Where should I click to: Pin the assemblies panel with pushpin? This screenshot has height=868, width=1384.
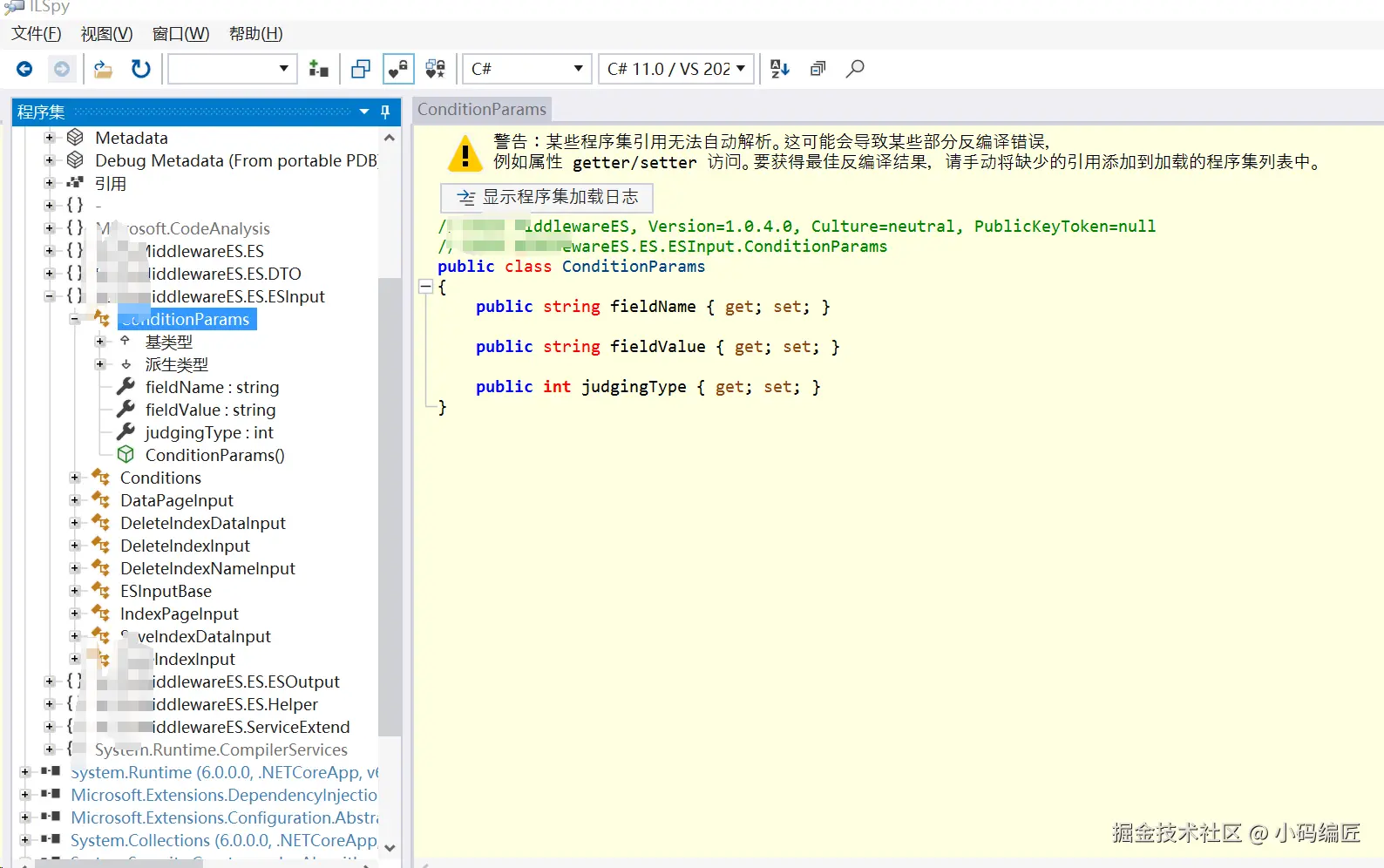[385, 112]
